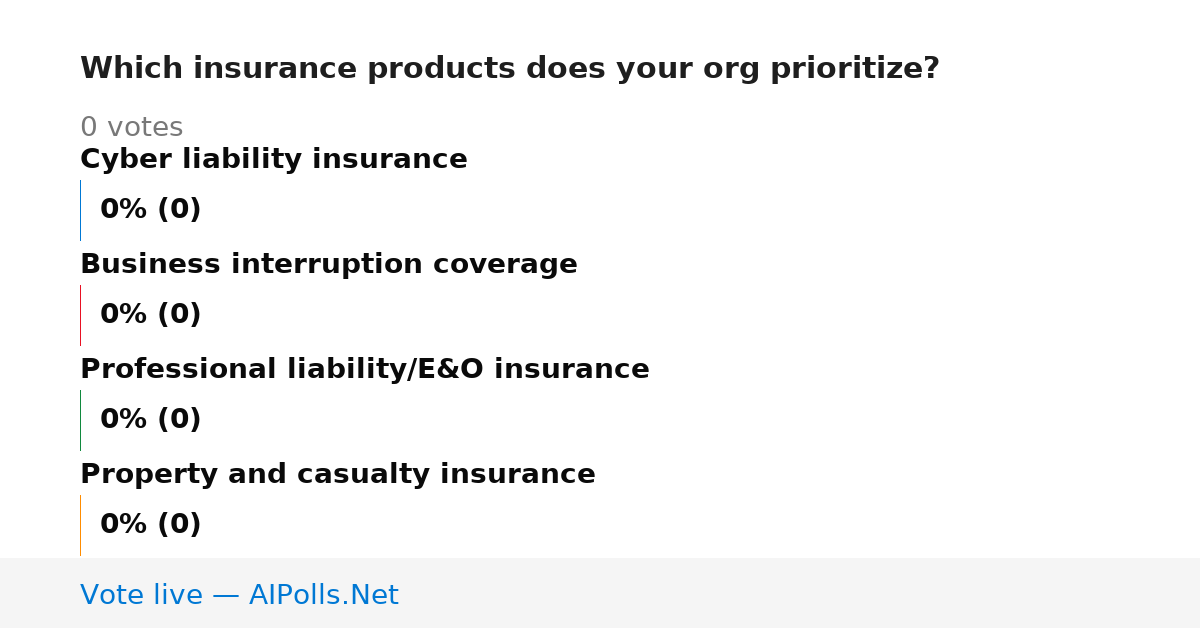Click the orange Property and casualty bar
The height and width of the screenshot is (628, 1200).
(x=80, y=525)
